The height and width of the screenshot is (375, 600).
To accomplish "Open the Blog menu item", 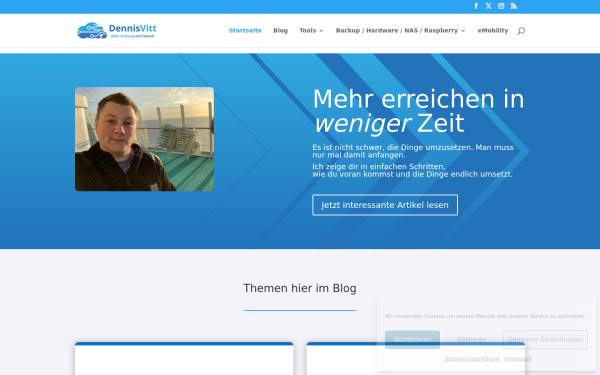I will (x=280, y=30).
